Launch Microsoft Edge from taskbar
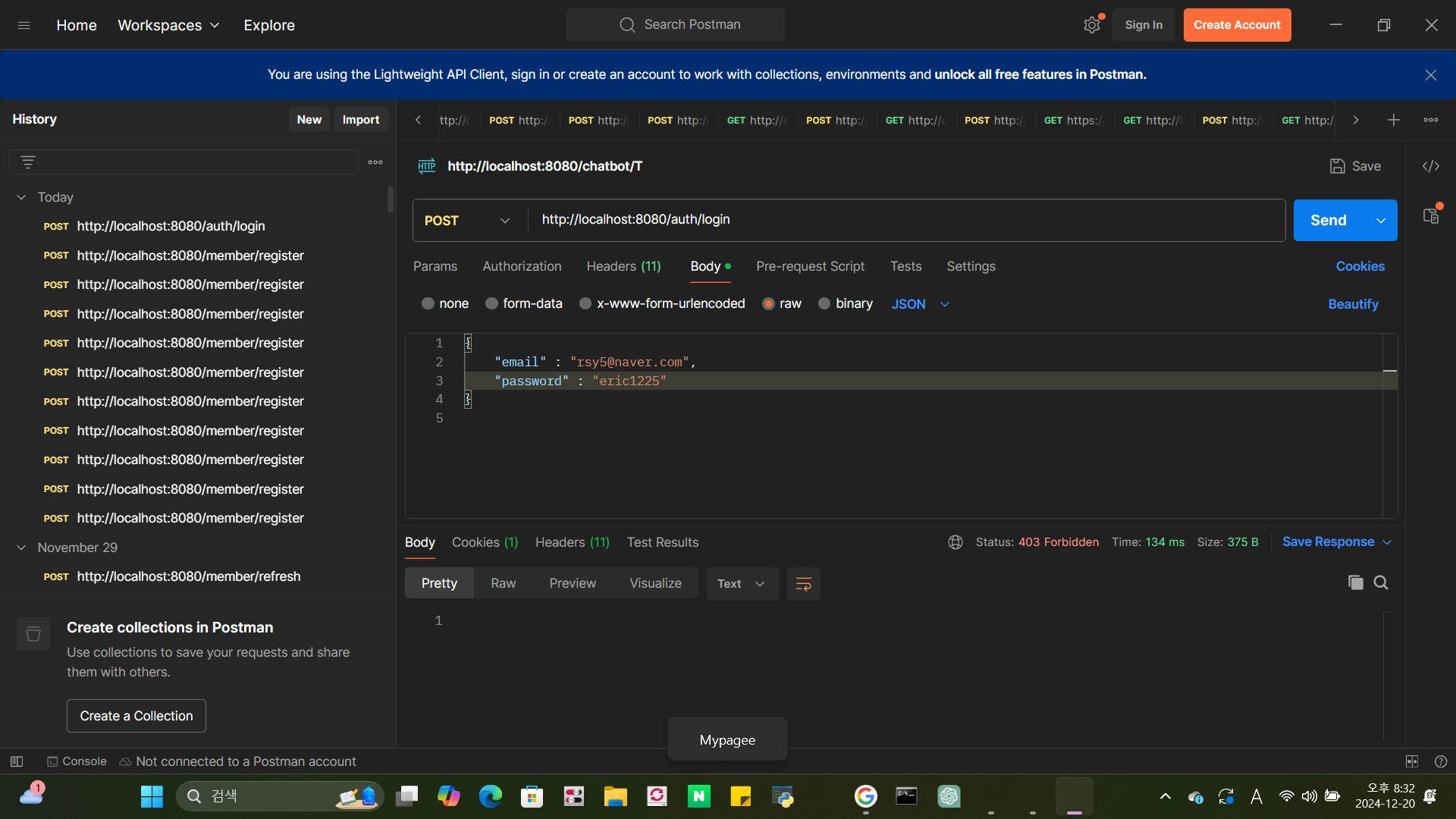The width and height of the screenshot is (1456, 819). (x=491, y=796)
